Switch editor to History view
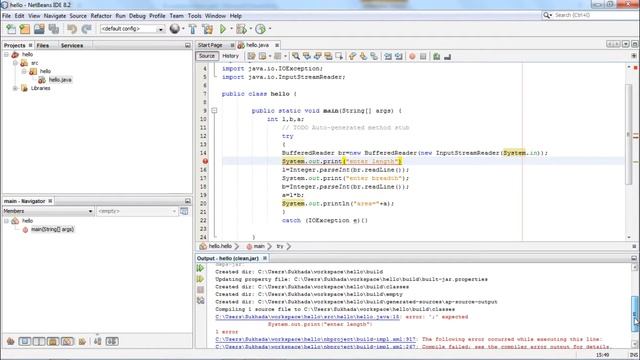Image resolution: width=640 pixels, height=360 pixels. pos(230,56)
